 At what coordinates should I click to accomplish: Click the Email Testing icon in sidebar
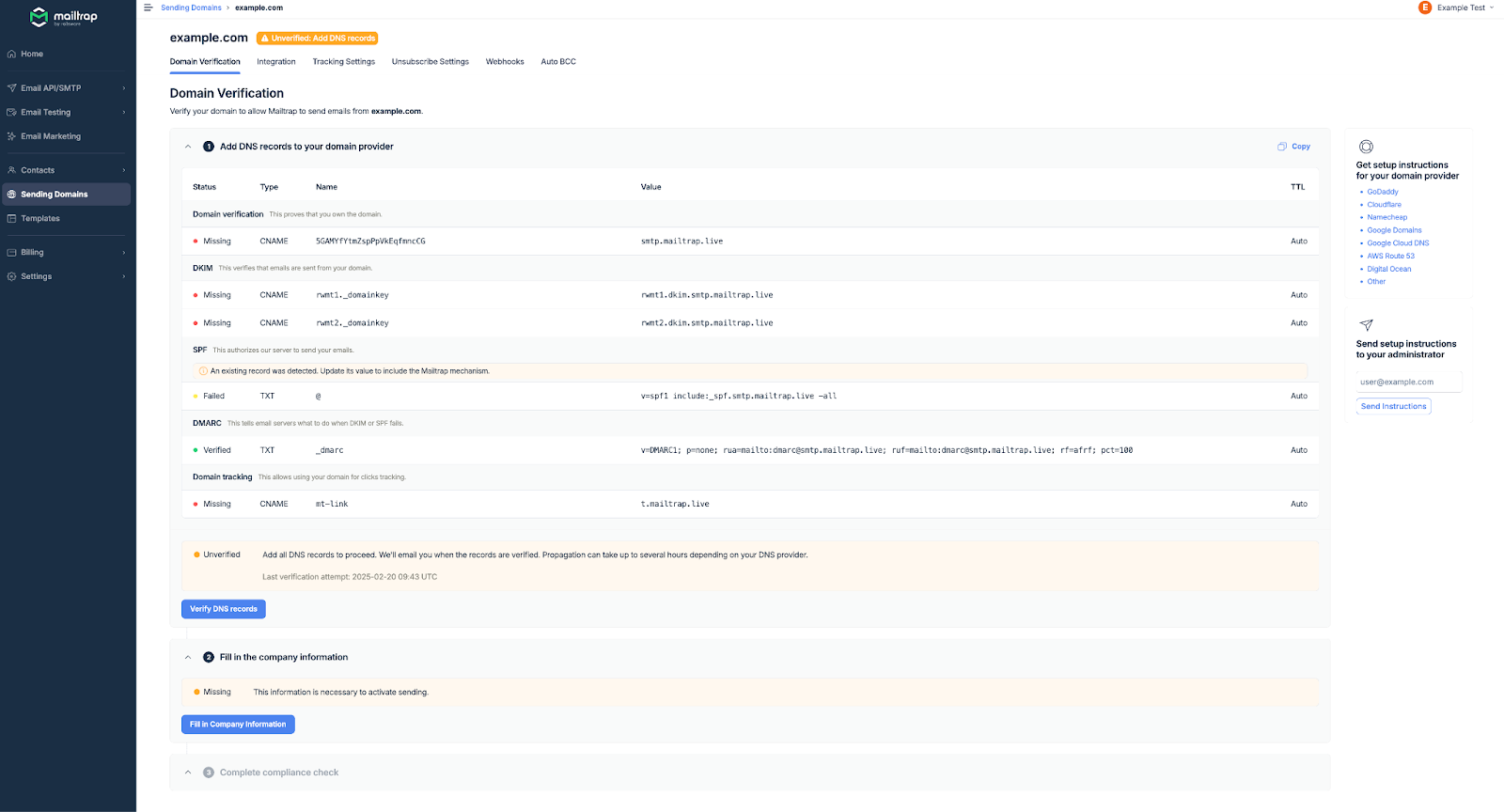coord(11,112)
